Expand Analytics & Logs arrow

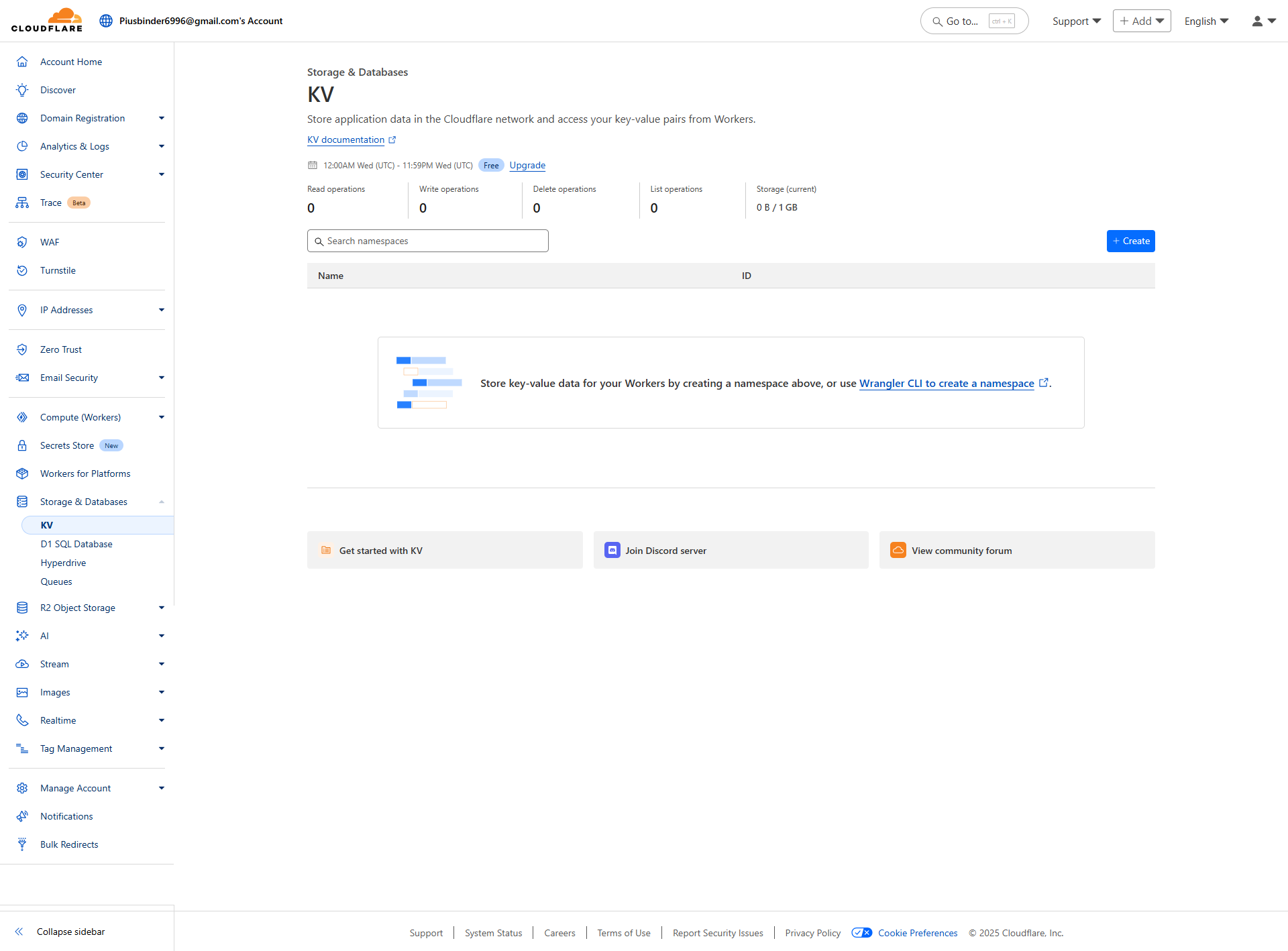pos(162,146)
